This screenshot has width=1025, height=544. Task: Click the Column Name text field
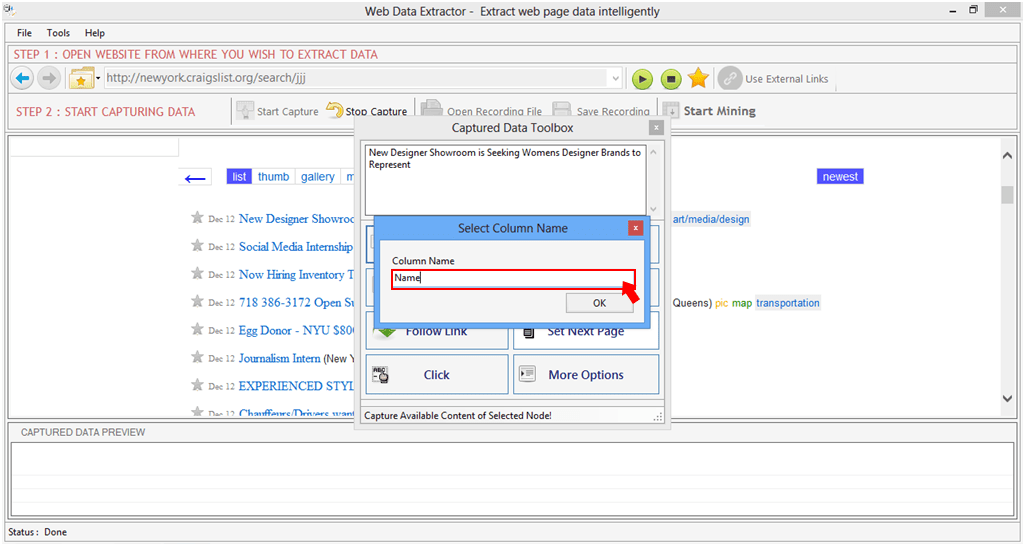pyautogui.click(x=513, y=278)
